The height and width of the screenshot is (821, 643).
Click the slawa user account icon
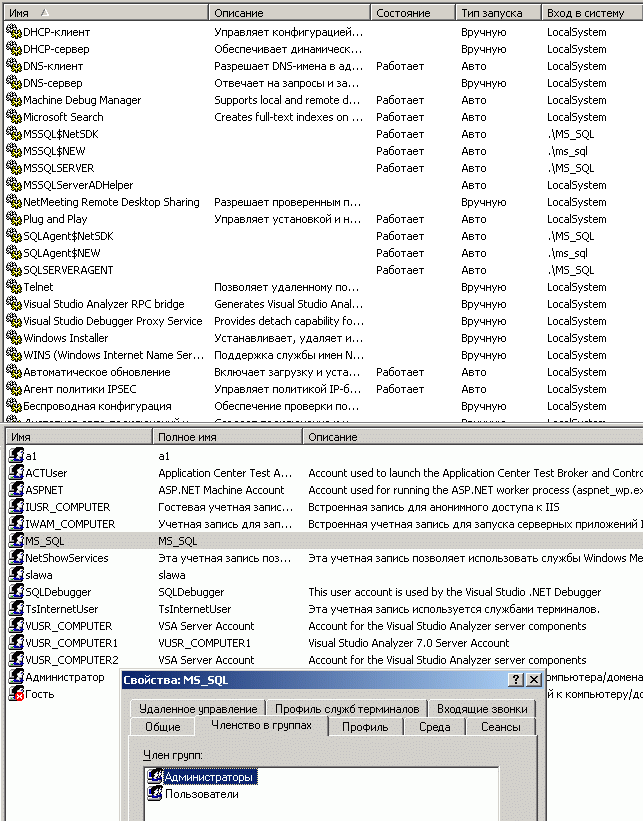(16, 575)
